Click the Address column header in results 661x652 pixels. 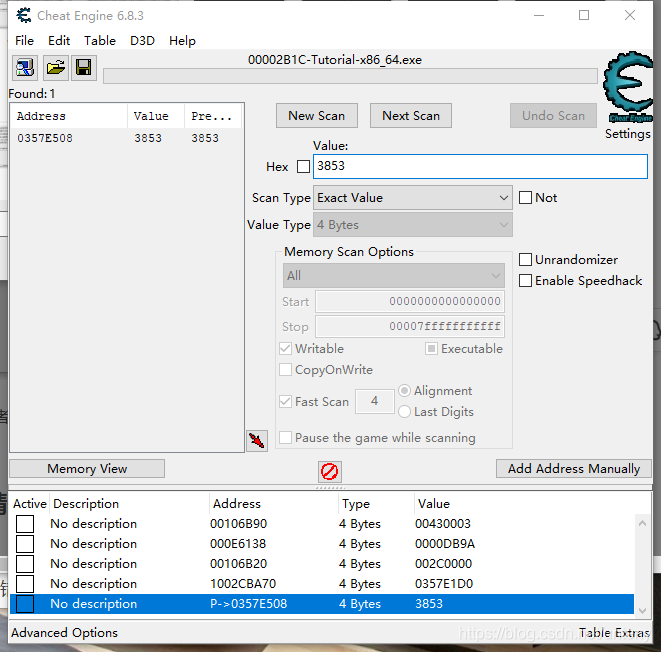[x=69, y=116]
